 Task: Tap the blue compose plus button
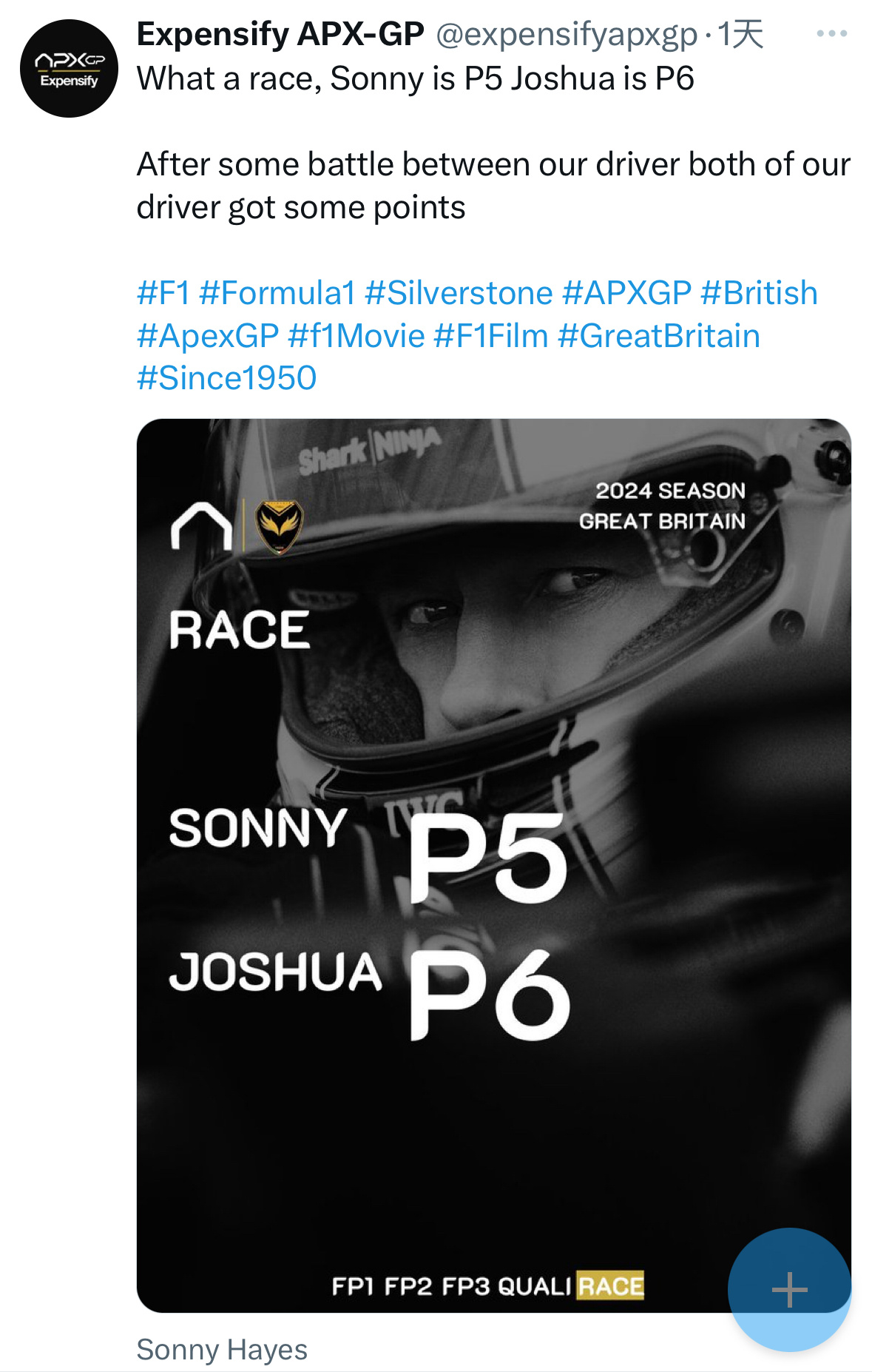click(x=788, y=1289)
